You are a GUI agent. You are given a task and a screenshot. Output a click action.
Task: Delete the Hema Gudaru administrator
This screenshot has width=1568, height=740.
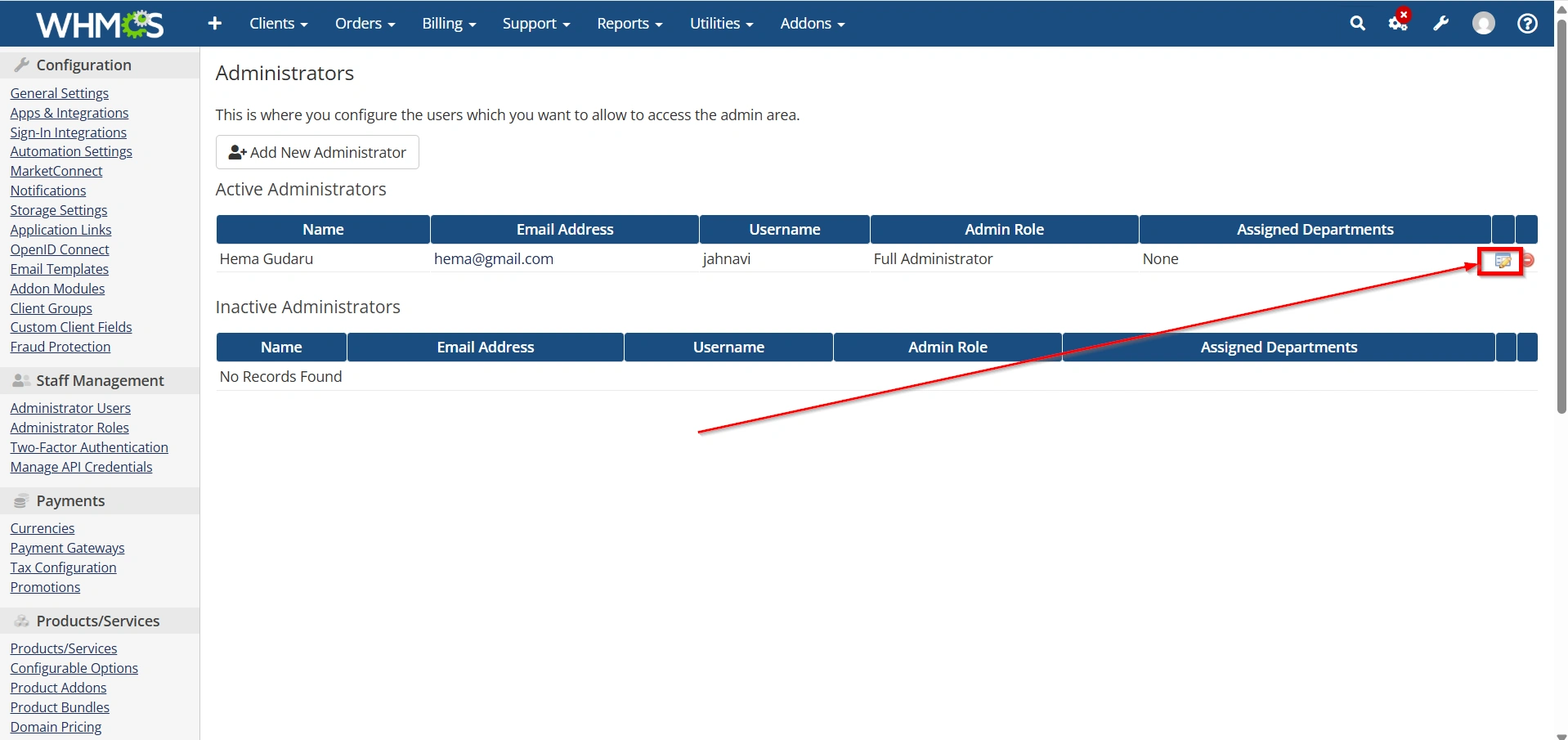coord(1528,260)
